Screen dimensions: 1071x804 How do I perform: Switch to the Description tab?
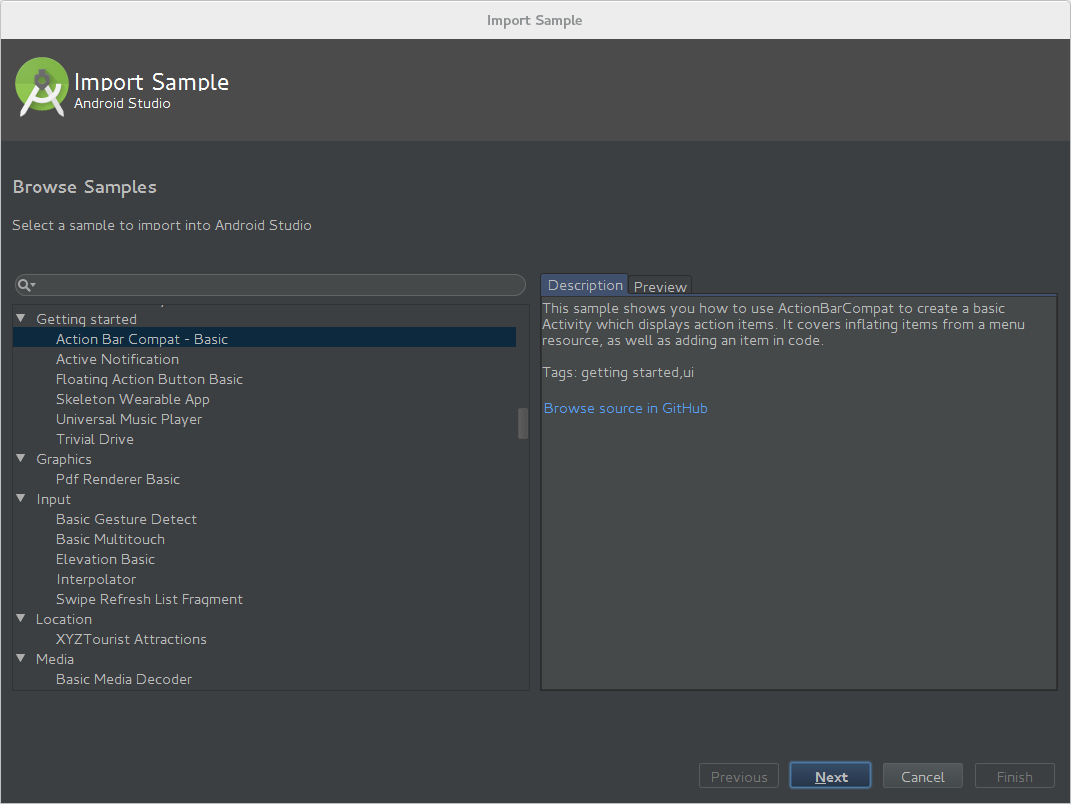(585, 285)
